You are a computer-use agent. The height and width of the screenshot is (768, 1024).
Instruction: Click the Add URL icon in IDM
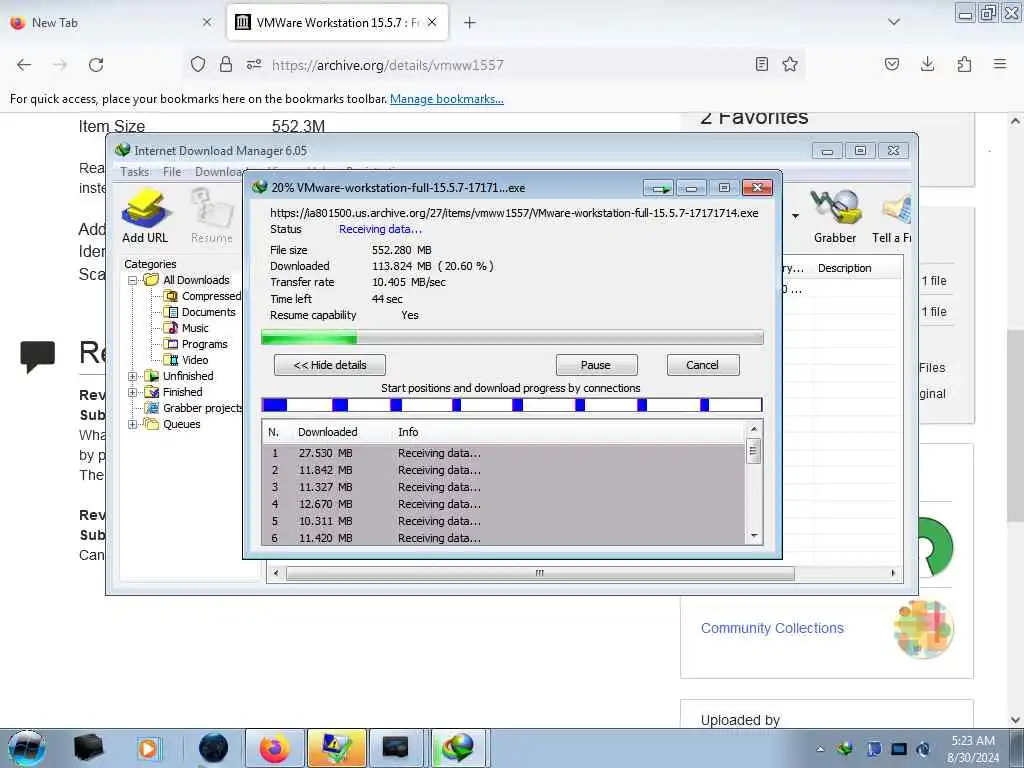[x=145, y=216]
